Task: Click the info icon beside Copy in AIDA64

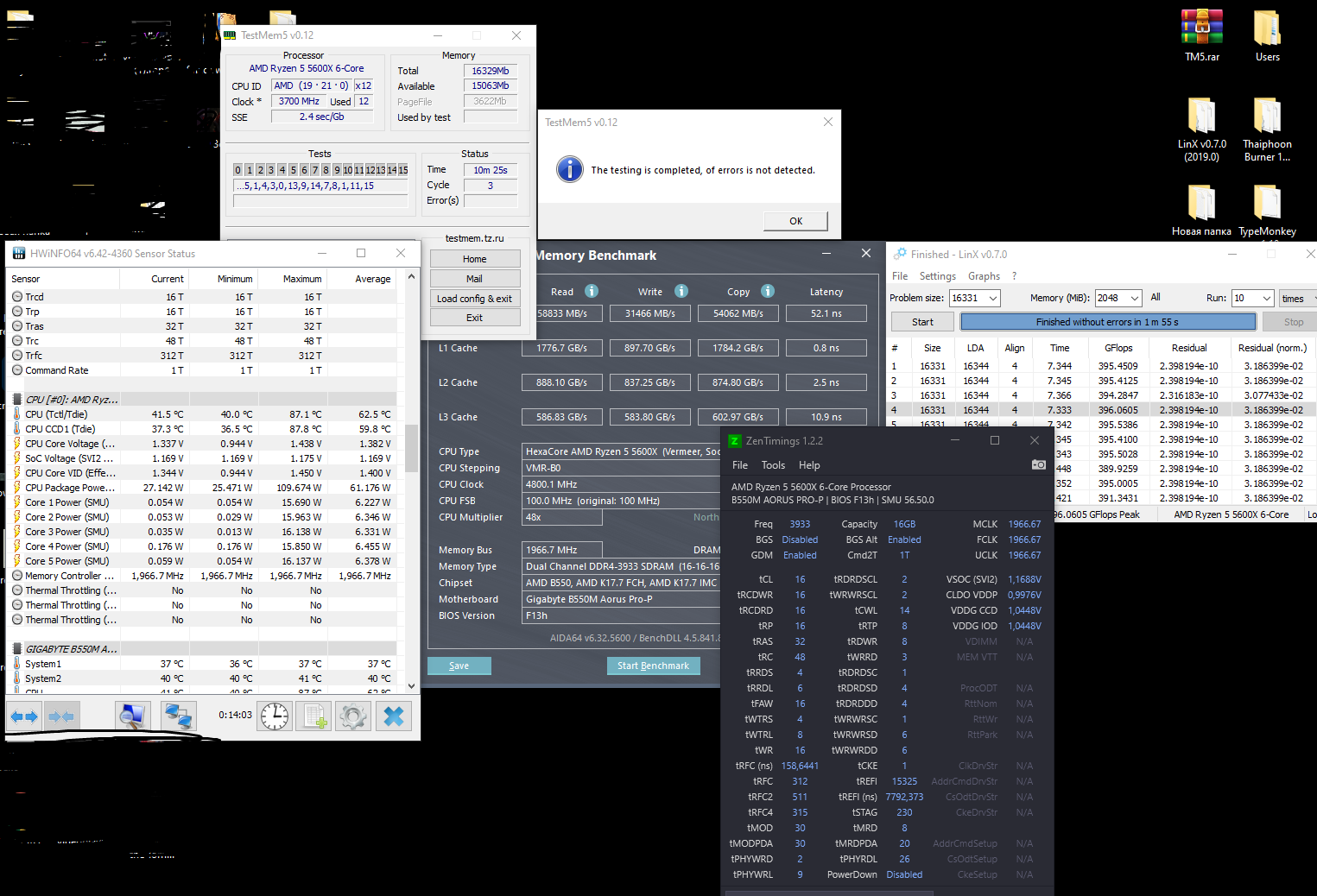Action: point(768,291)
